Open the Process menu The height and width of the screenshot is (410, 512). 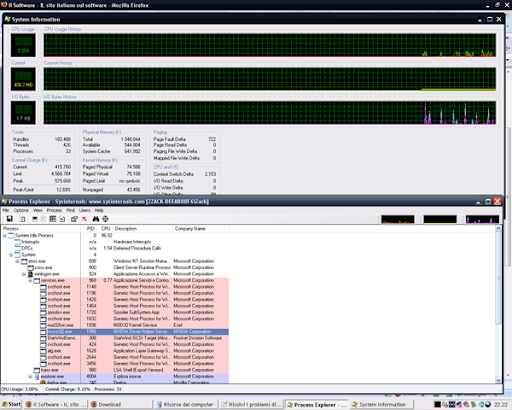pyautogui.click(x=54, y=210)
